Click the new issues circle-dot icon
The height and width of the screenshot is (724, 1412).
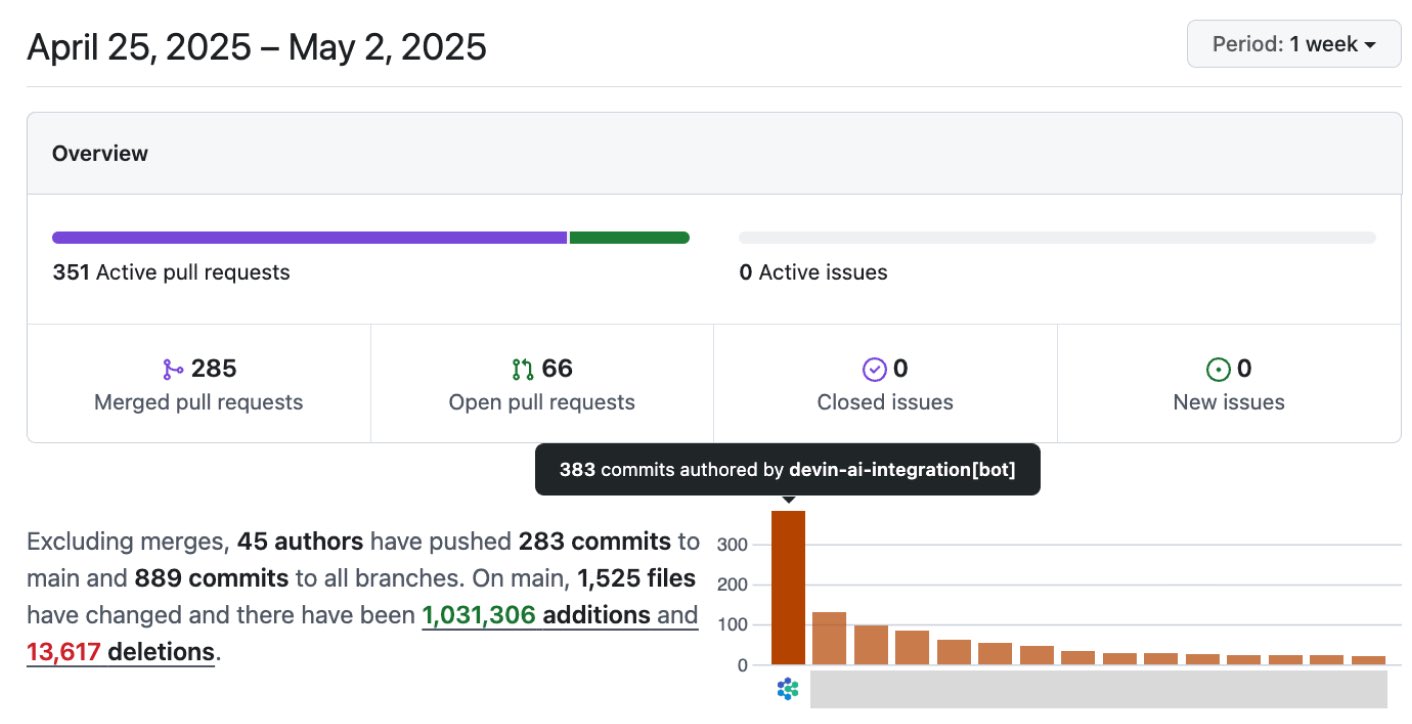coord(1218,370)
